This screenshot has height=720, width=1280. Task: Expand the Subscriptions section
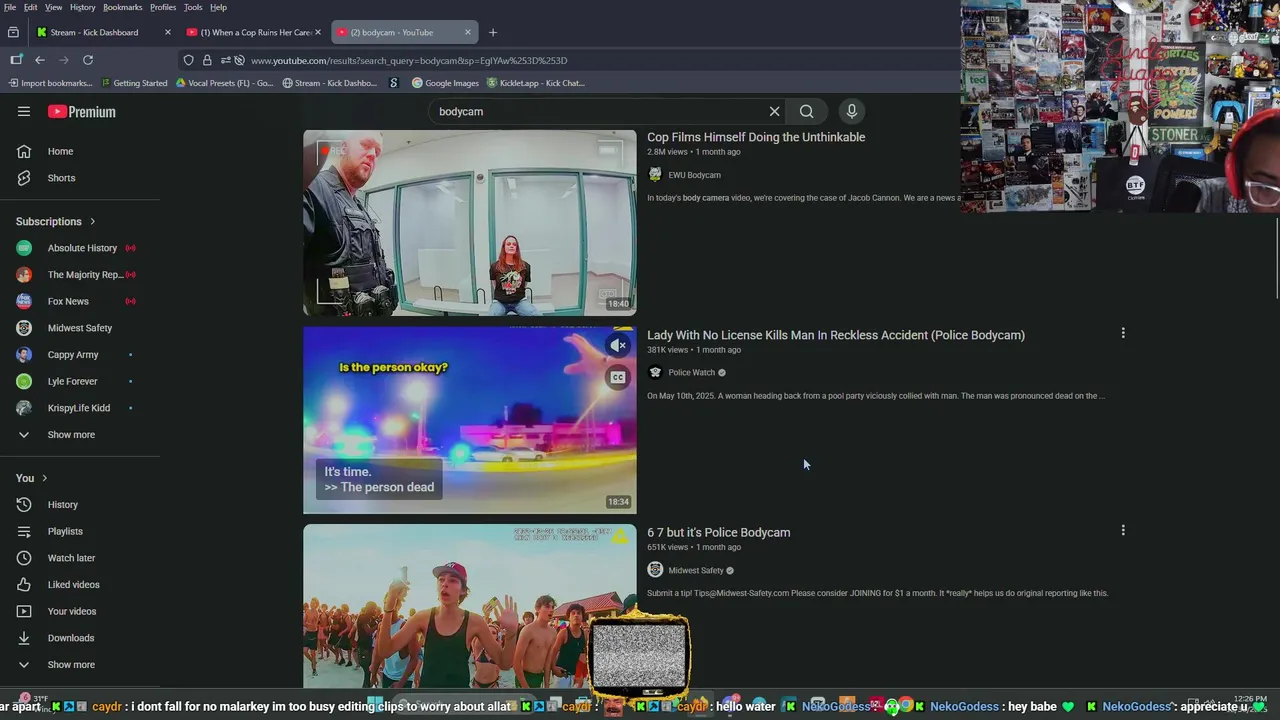pos(56,222)
